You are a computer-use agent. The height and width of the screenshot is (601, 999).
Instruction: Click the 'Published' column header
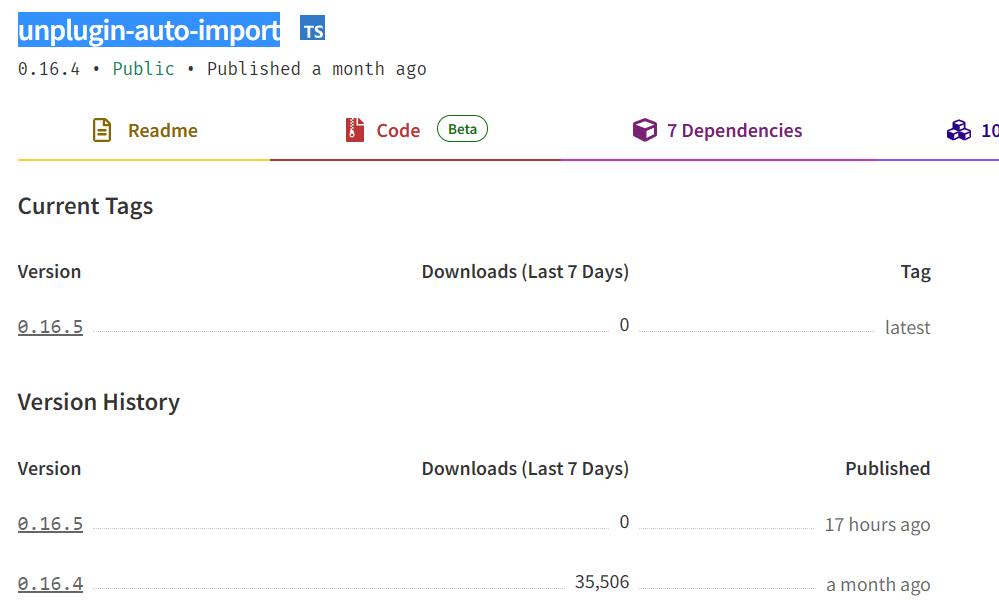[x=888, y=468]
